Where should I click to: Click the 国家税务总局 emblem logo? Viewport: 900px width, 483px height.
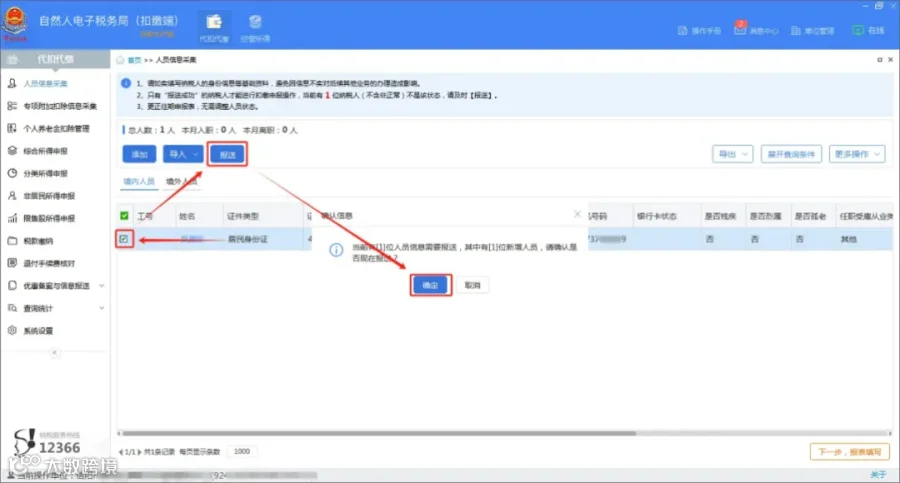[15, 22]
